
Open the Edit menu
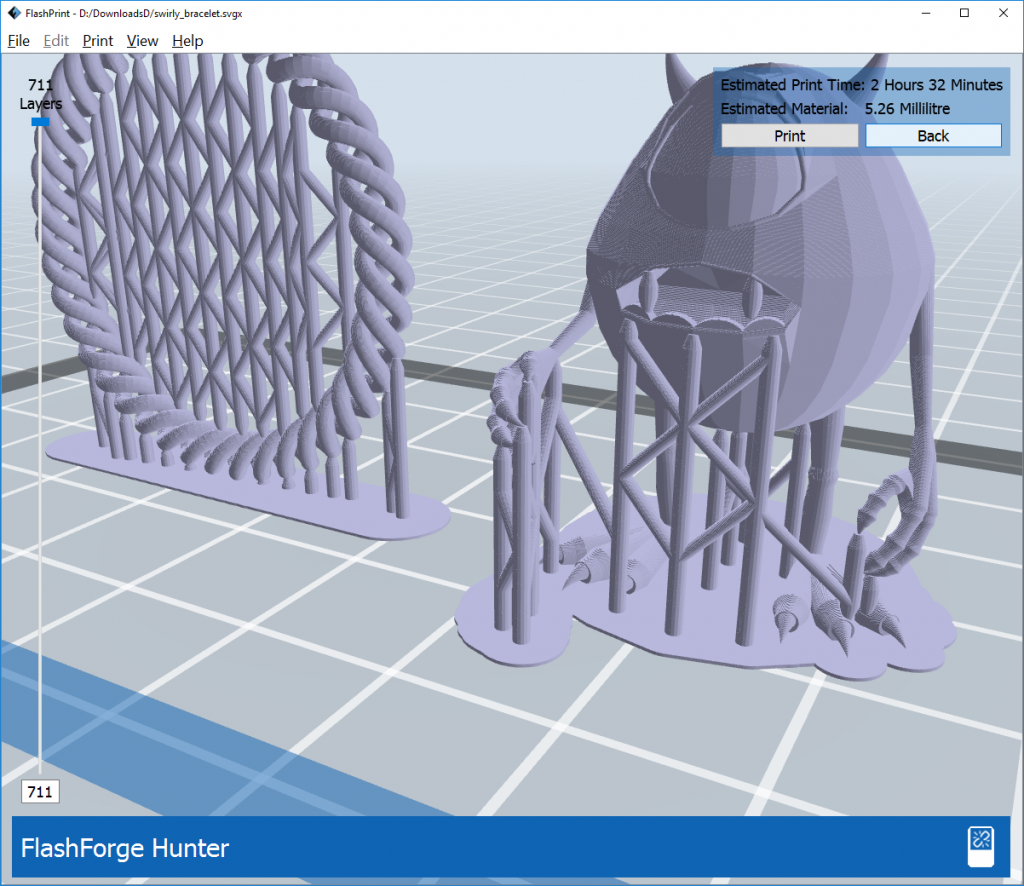(x=56, y=41)
